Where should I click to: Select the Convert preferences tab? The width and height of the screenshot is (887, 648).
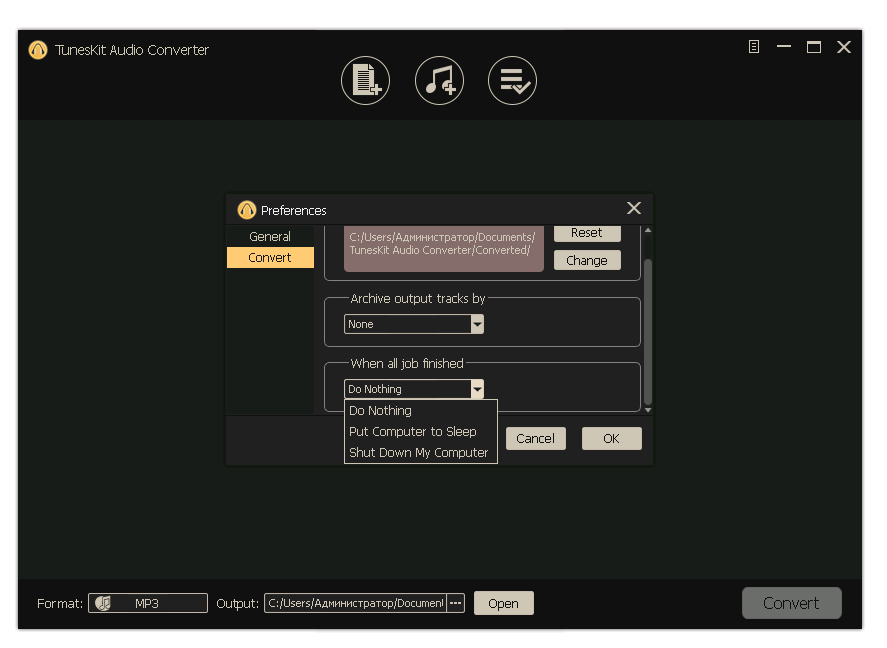coord(270,257)
